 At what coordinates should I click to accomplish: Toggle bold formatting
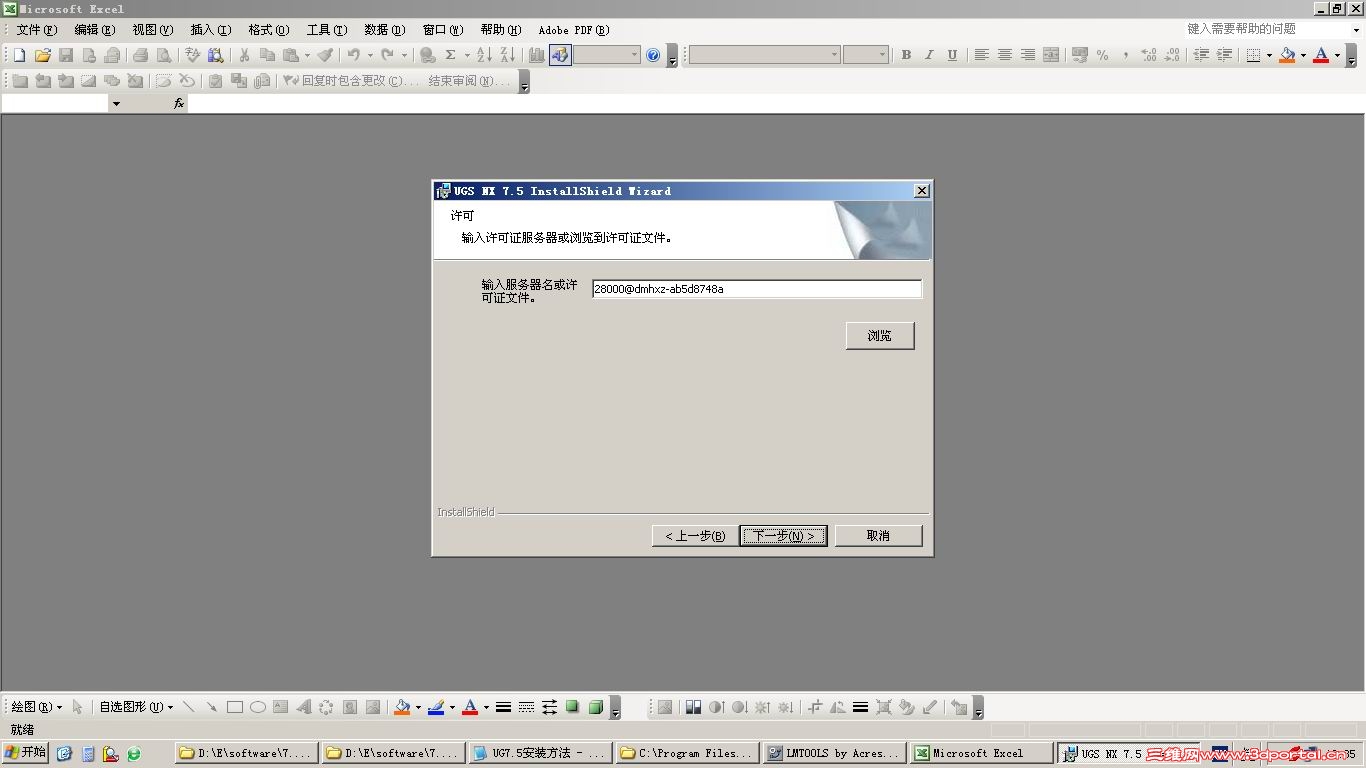906,55
